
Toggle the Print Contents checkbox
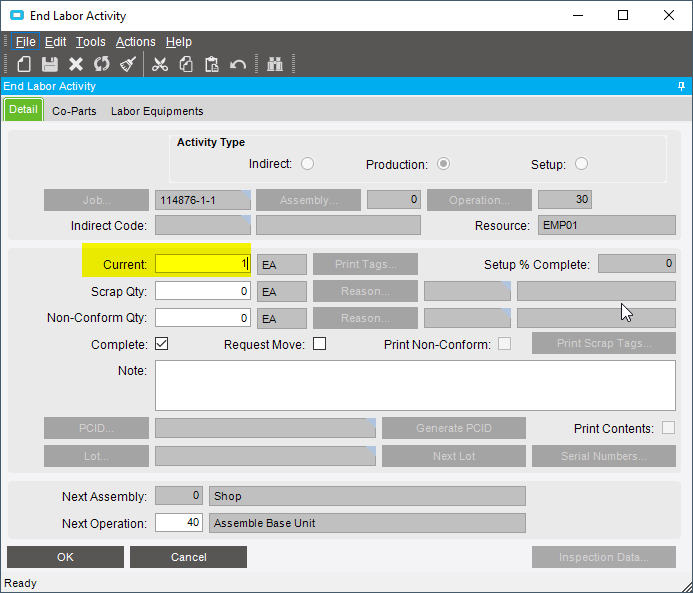tap(668, 428)
